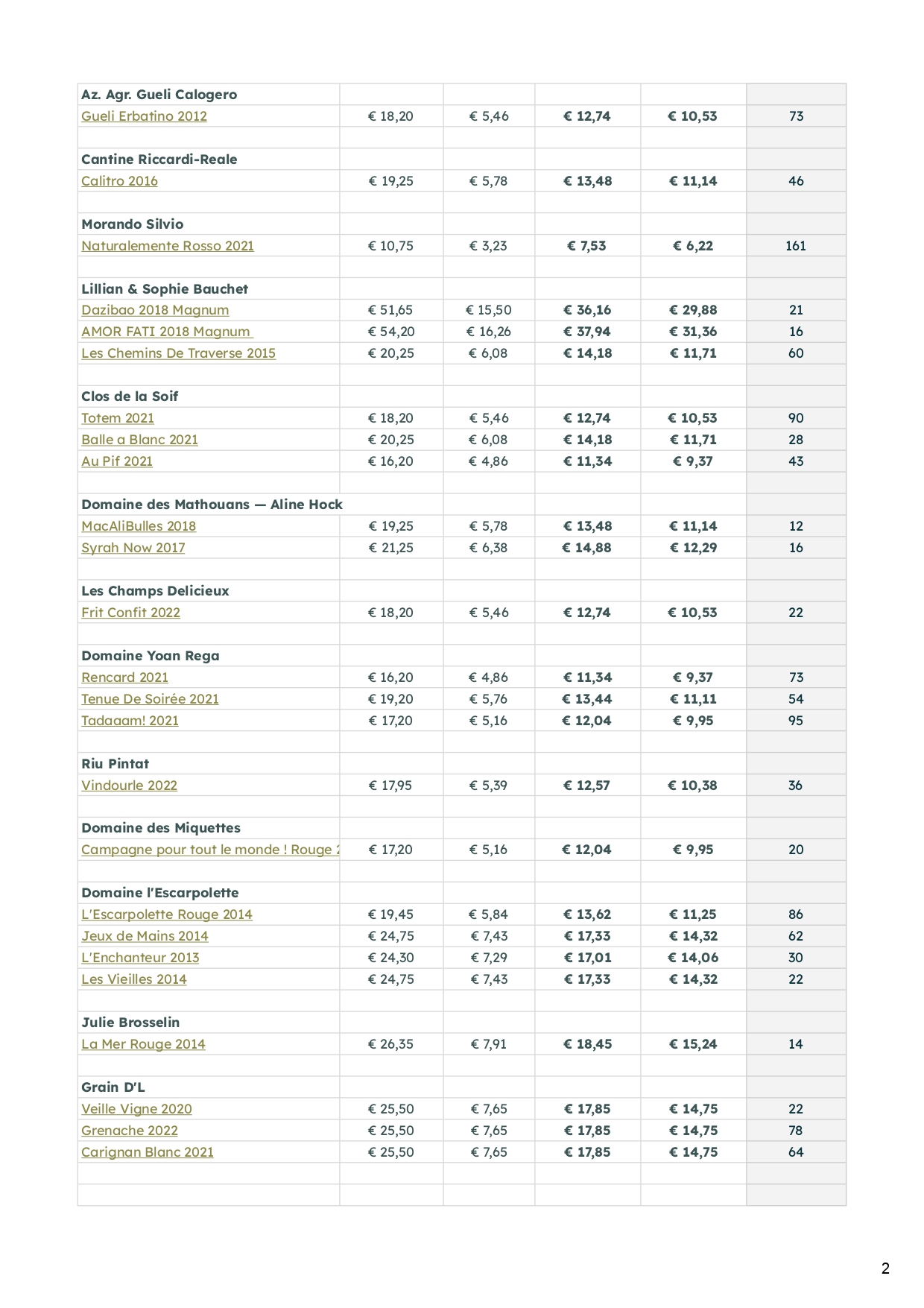The width and height of the screenshot is (924, 1308).
Task: Click € 19,45 price of L'Escarpolette Rouge
Action: pyautogui.click(x=391, y=914)
